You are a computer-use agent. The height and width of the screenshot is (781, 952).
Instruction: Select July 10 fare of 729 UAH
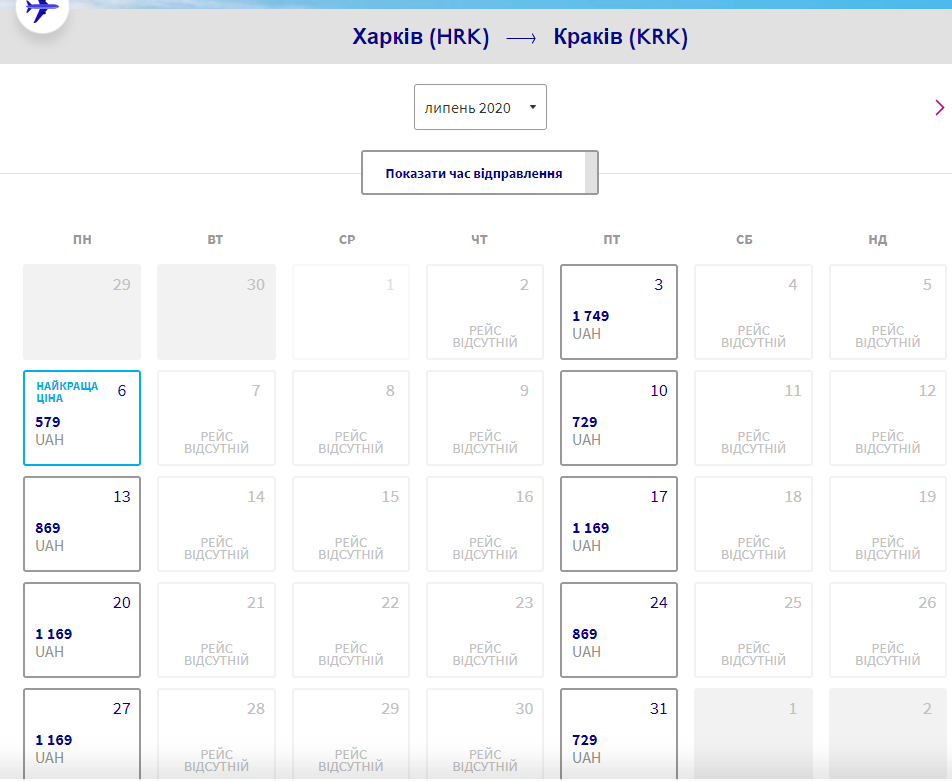point(618,418)
